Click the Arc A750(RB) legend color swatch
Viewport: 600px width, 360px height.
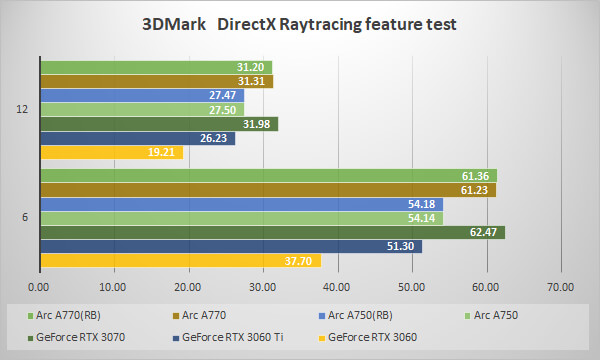pos(322,316)
